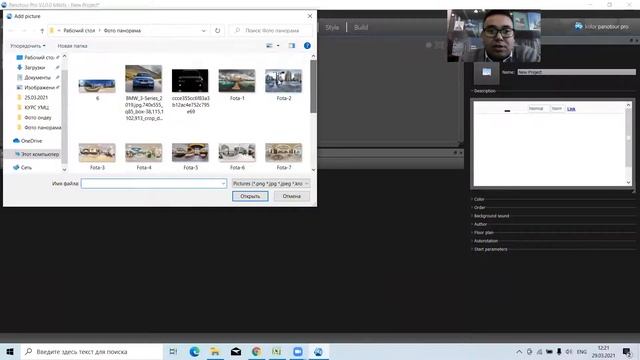Open the Normal style dropdown in description editor
This screenshot has width=640, height=360.
point(537,109)
